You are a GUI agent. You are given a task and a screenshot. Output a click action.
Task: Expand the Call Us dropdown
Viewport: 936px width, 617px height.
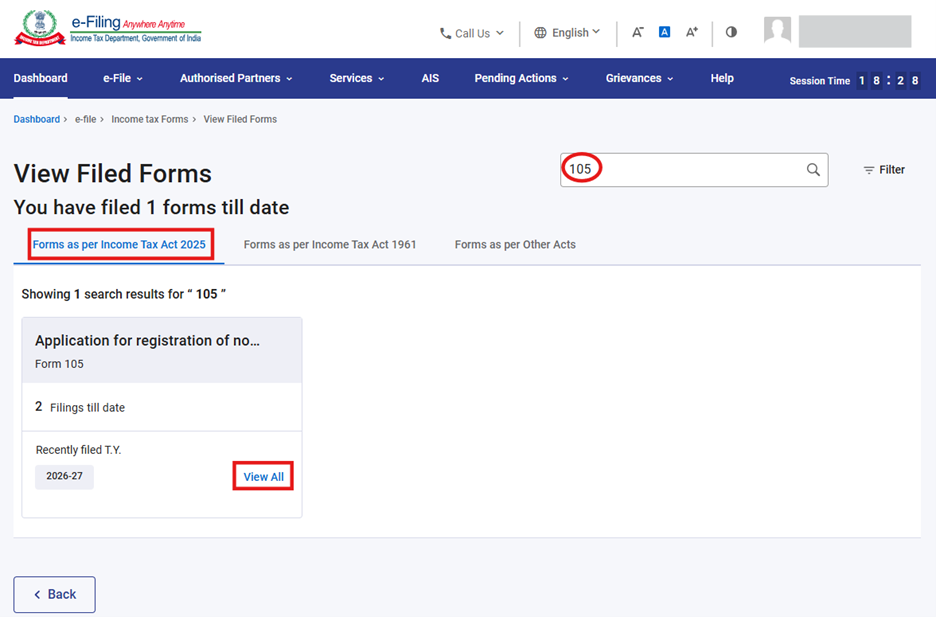point(472,33)
